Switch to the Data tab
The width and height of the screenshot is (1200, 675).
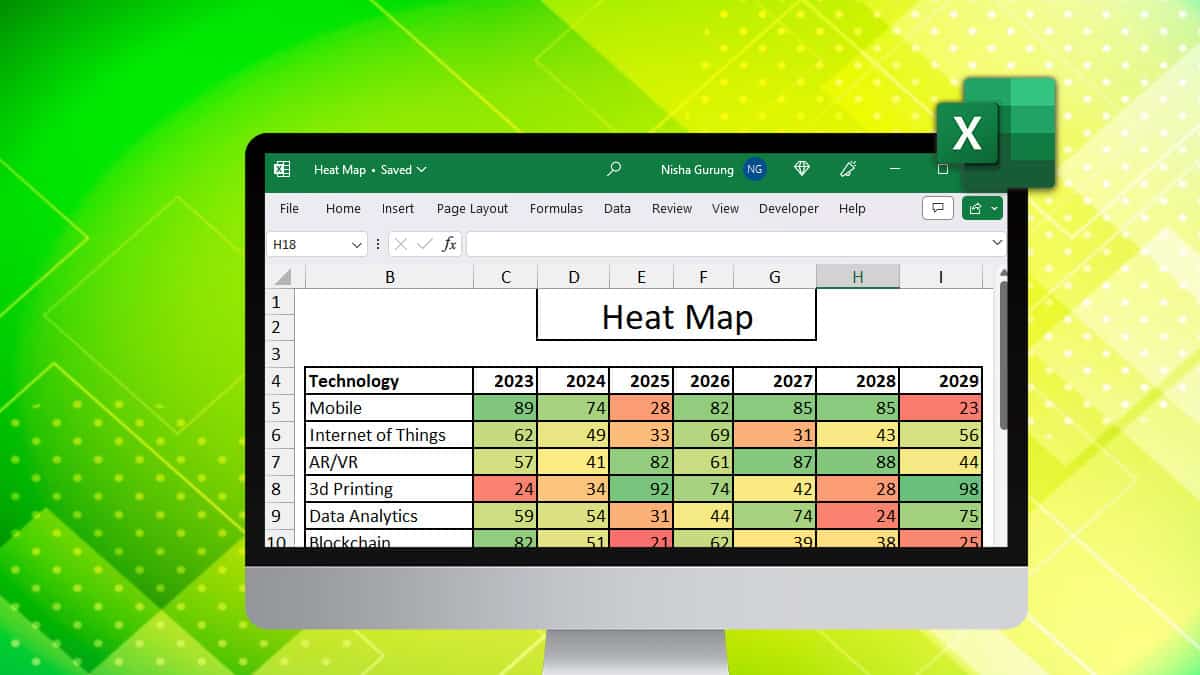[x=616, y=208]
